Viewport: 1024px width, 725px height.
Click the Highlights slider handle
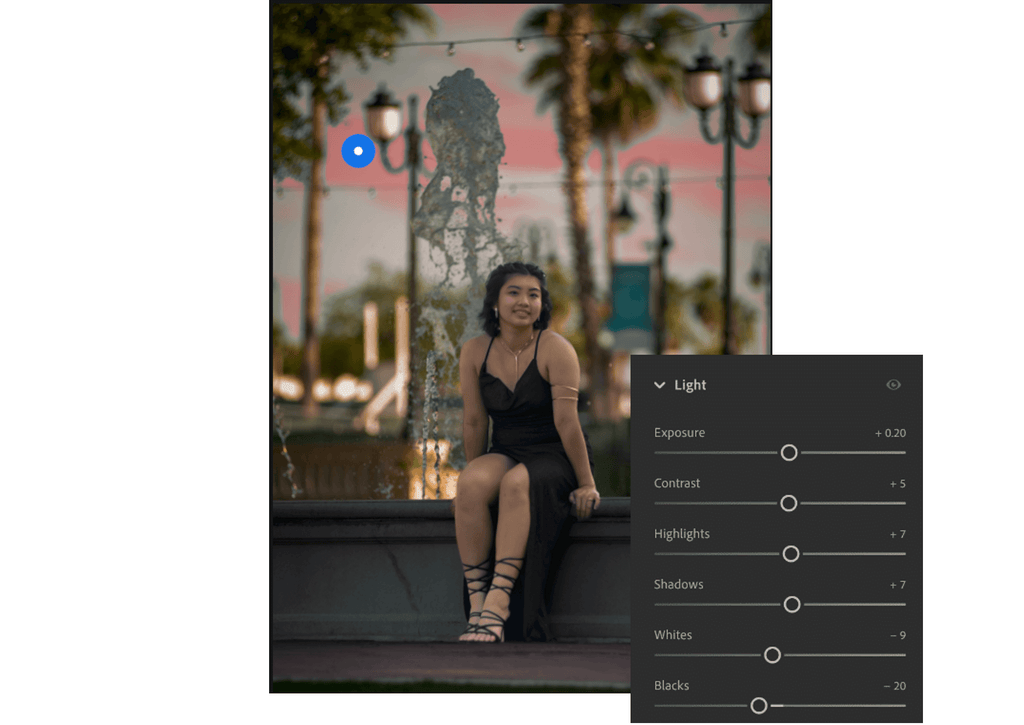(x=791, y=554)
